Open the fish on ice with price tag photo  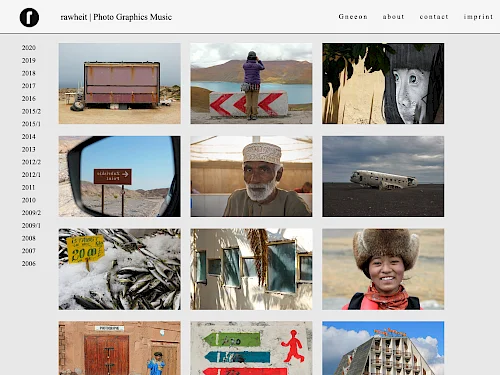pyautogui.click(x=120, y=269)
